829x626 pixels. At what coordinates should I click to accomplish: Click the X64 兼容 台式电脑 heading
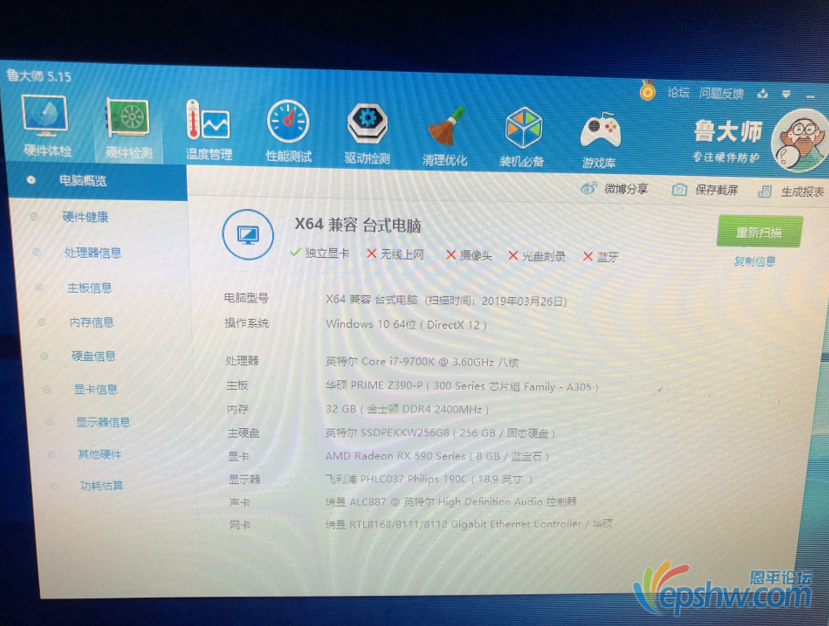358,225
